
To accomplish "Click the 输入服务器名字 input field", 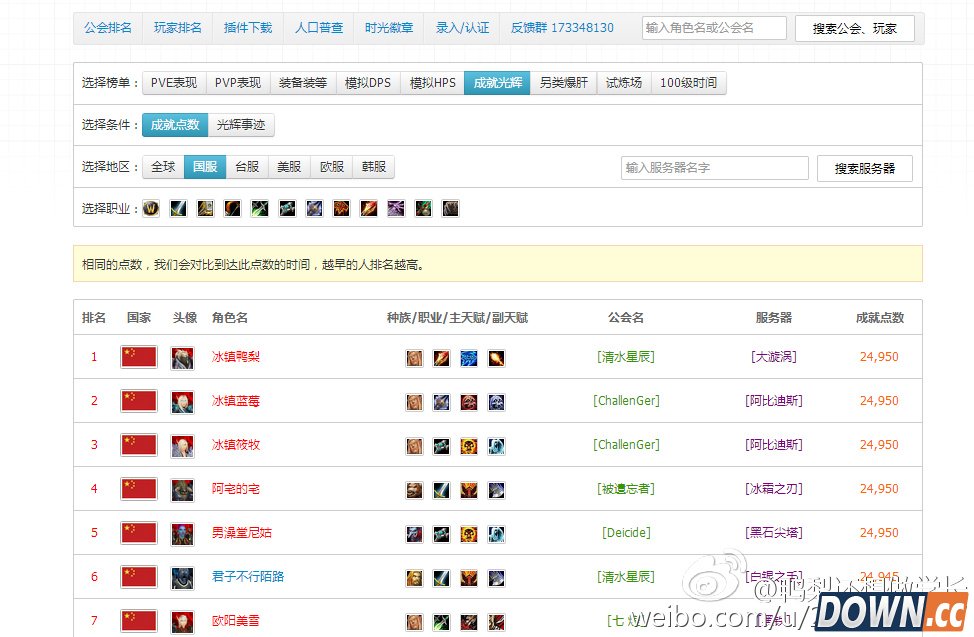I will tap(714, 167).
